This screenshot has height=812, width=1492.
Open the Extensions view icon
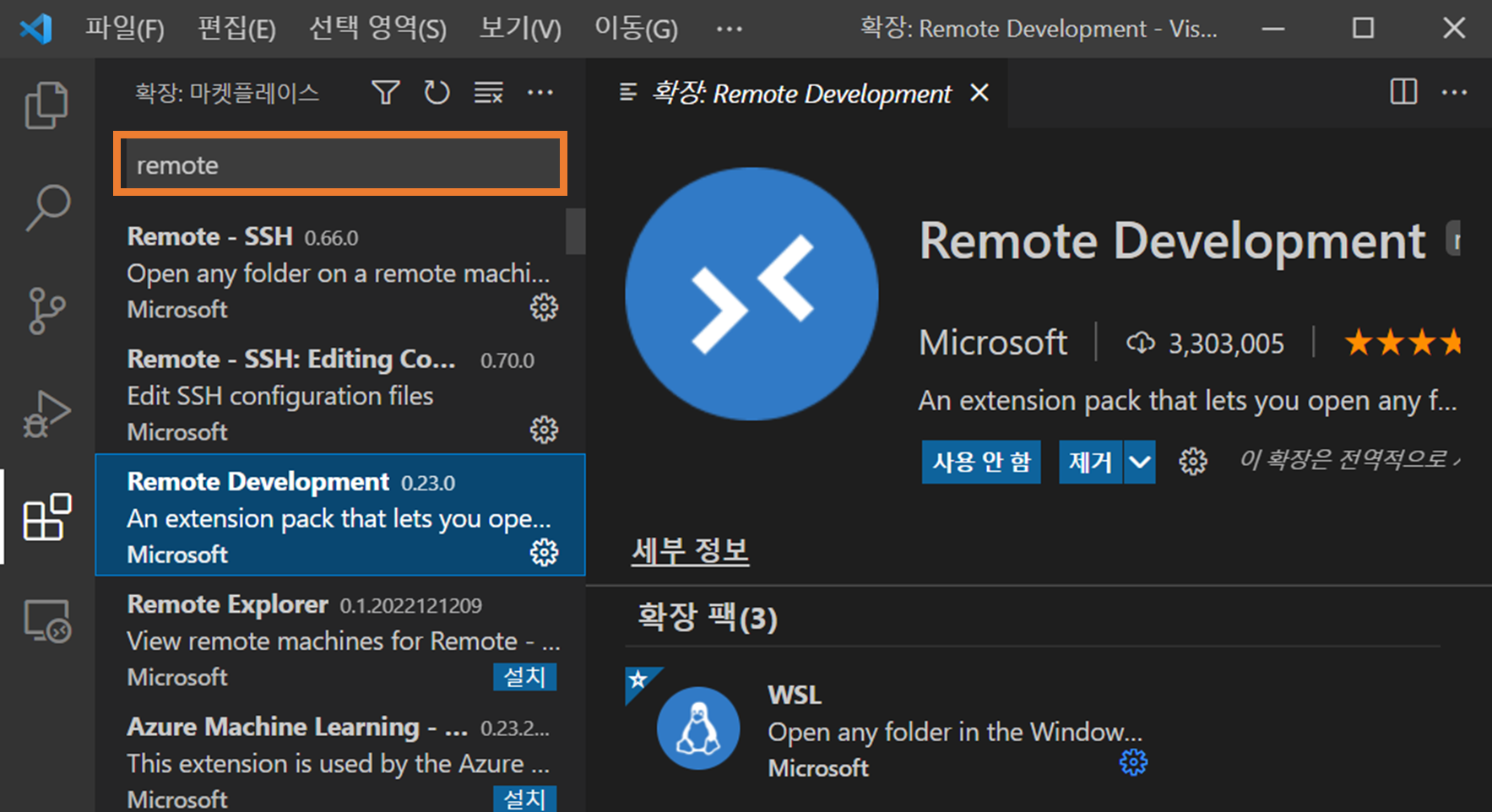pos(46,517)
